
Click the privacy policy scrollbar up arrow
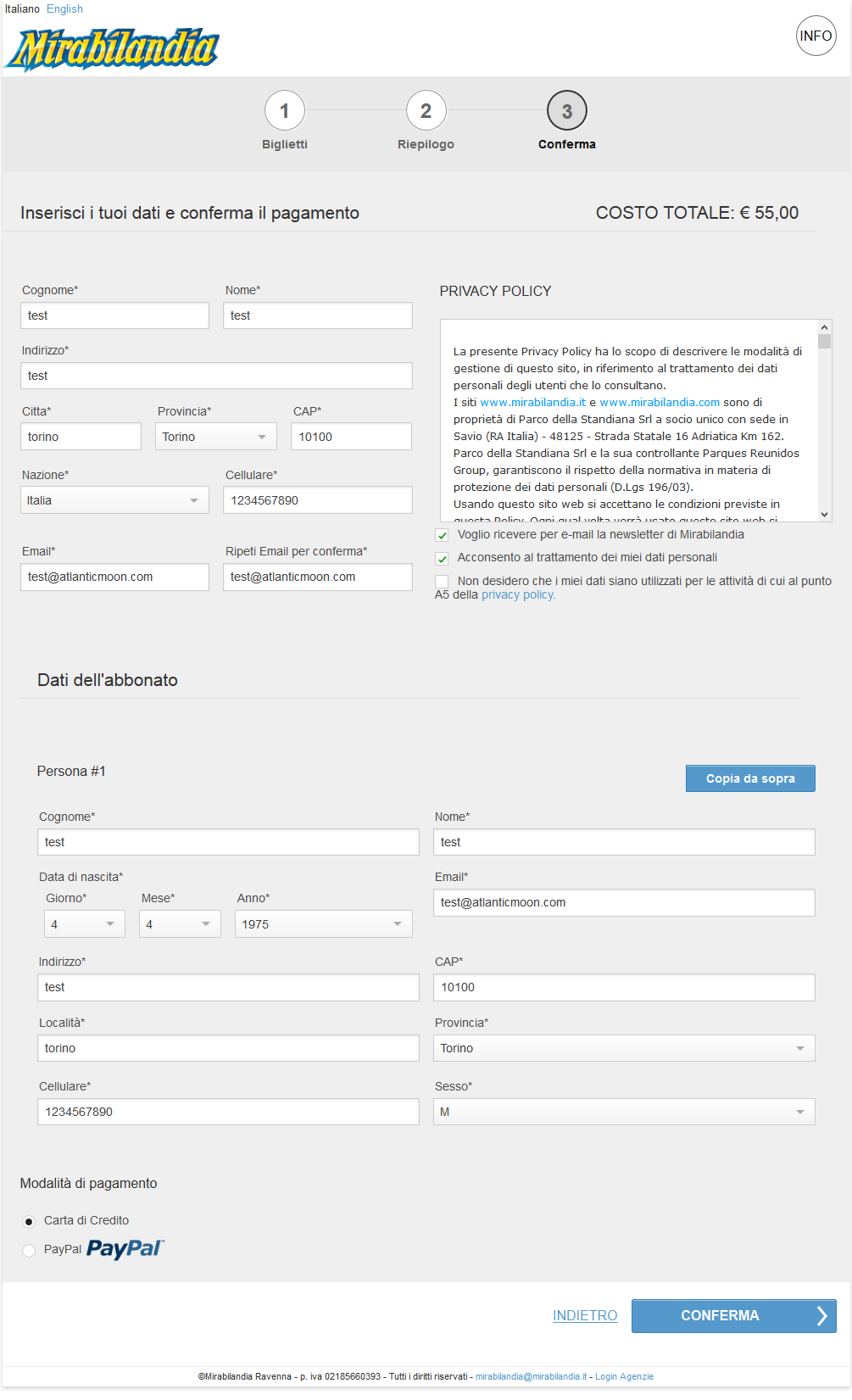pyautogui.click(x=824, y=326)
